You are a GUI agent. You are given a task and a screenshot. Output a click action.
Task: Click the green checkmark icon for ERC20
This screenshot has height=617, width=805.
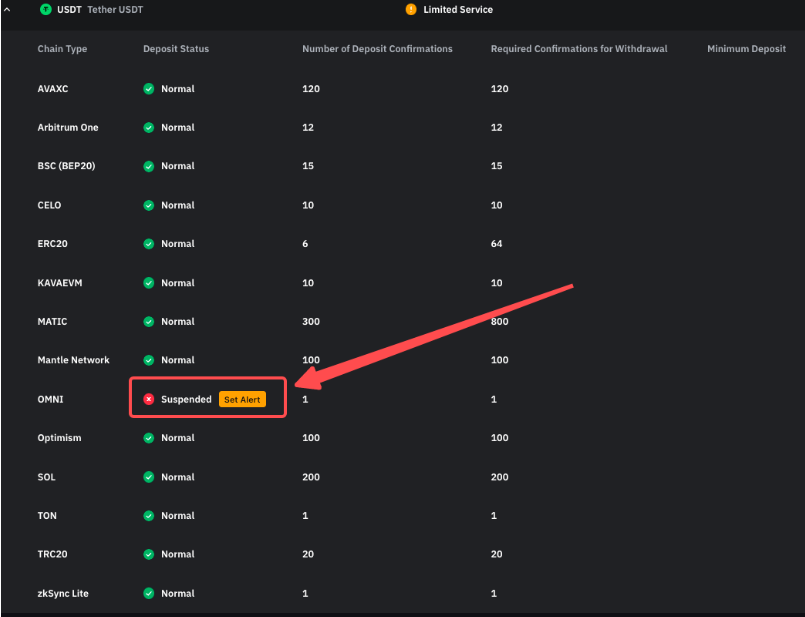click(149, 243)
